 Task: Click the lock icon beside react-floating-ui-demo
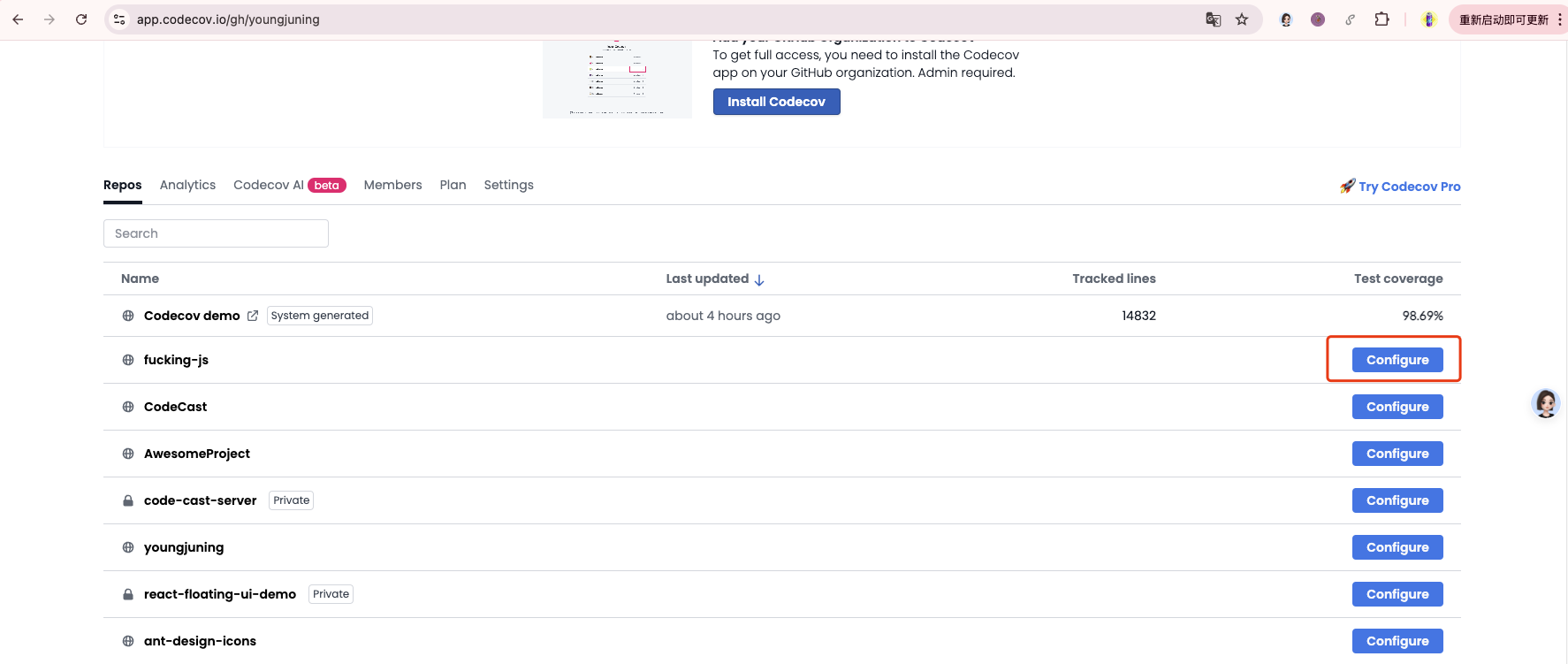click(128, 594)
